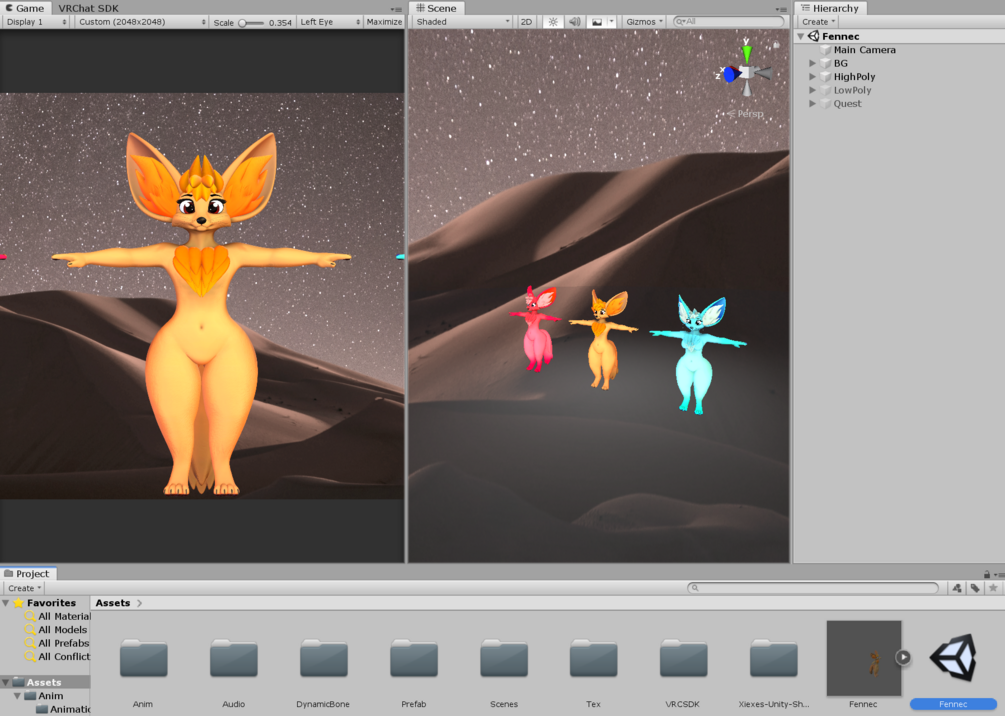Toggle Maximize on play in Game view
Image resolution: width=1005 pixels, height=716 pixels.
384,22
